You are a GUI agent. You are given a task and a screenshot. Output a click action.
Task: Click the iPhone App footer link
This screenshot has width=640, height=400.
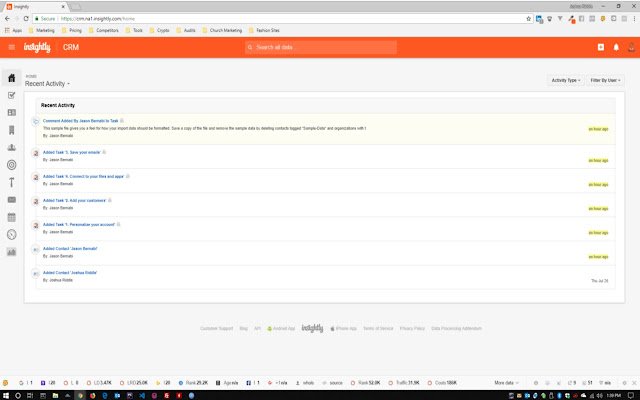tap(344, 329)
